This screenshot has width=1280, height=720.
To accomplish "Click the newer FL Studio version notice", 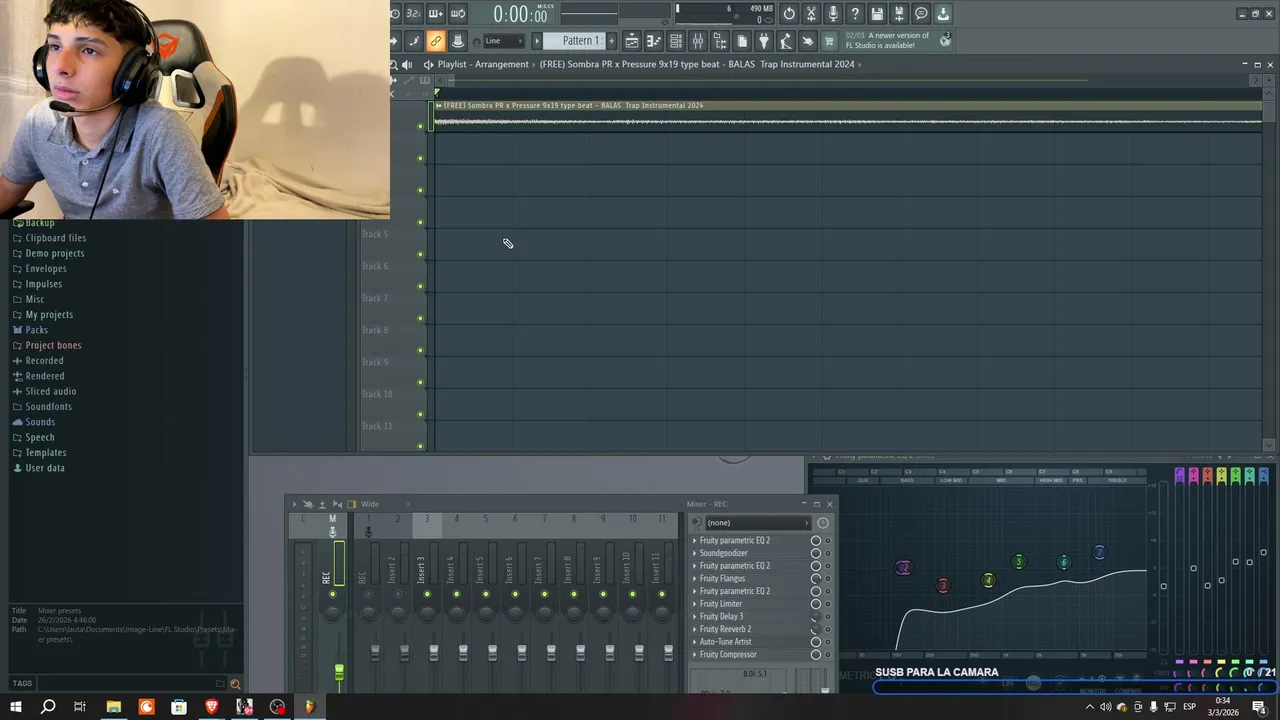I will tap(888, 41).
